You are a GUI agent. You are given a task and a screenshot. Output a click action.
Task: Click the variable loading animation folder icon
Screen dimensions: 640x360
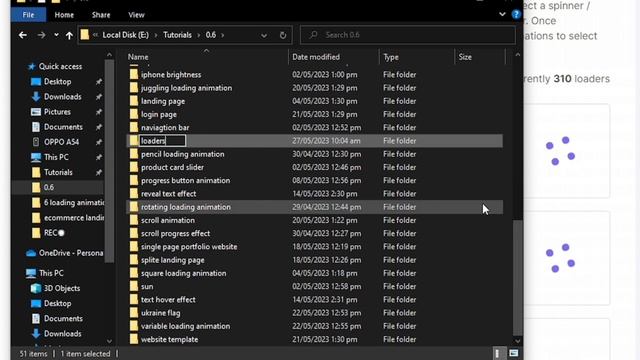(x=134, y=326)
